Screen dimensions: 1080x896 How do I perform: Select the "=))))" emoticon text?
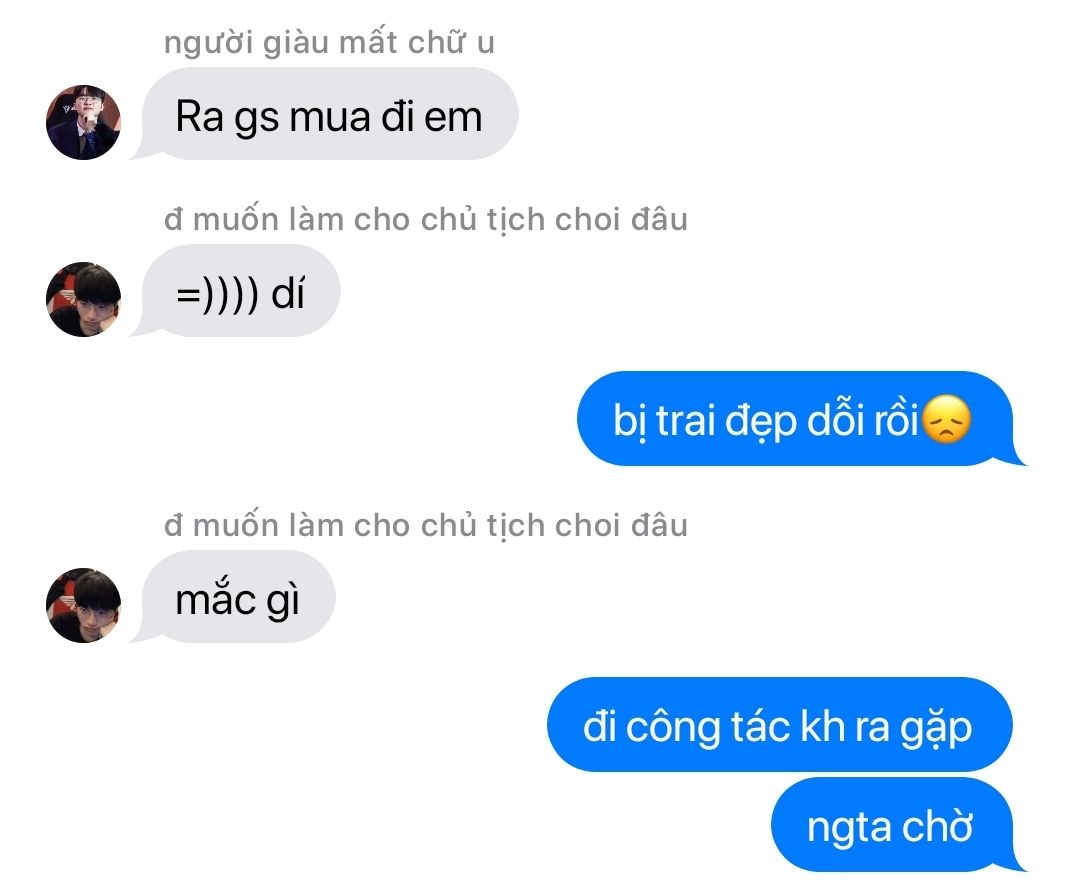(x=218, y=295)
